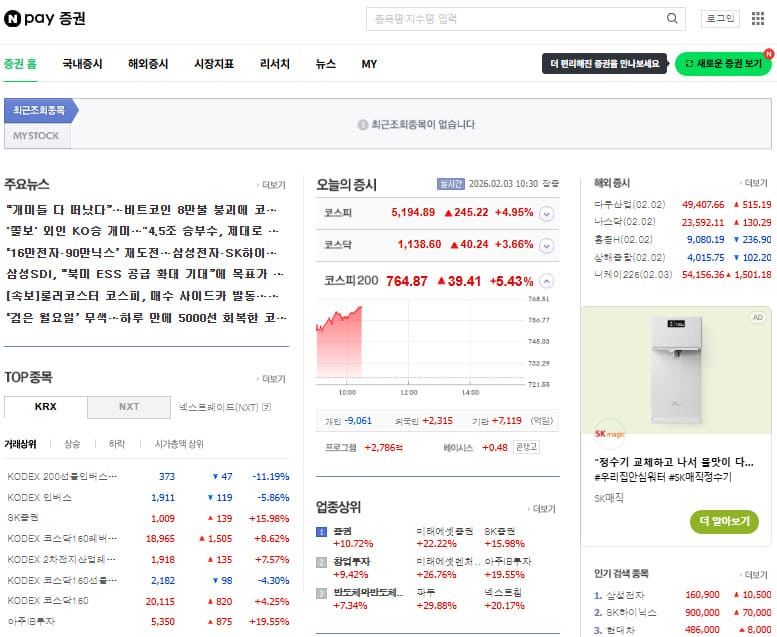Viewport: 777px width, 637px height.
Task: Click the 넥스트레이드(NXT) help question icon
Action: point(267,407)
